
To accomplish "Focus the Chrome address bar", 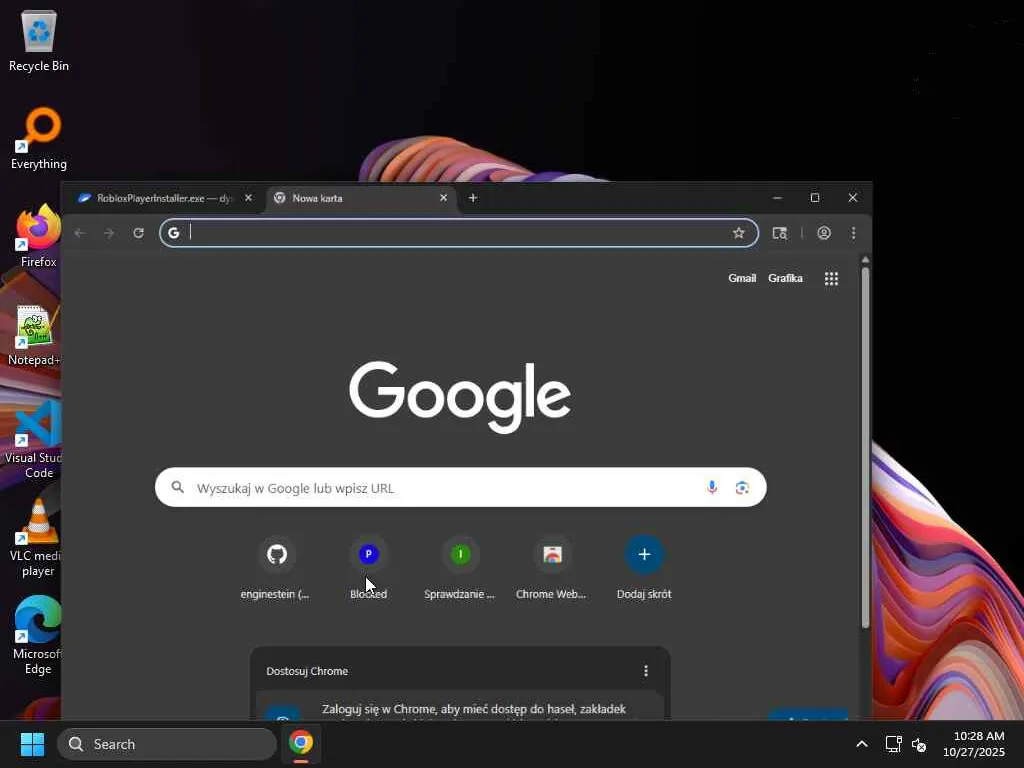I will click(x=458, y=233).
